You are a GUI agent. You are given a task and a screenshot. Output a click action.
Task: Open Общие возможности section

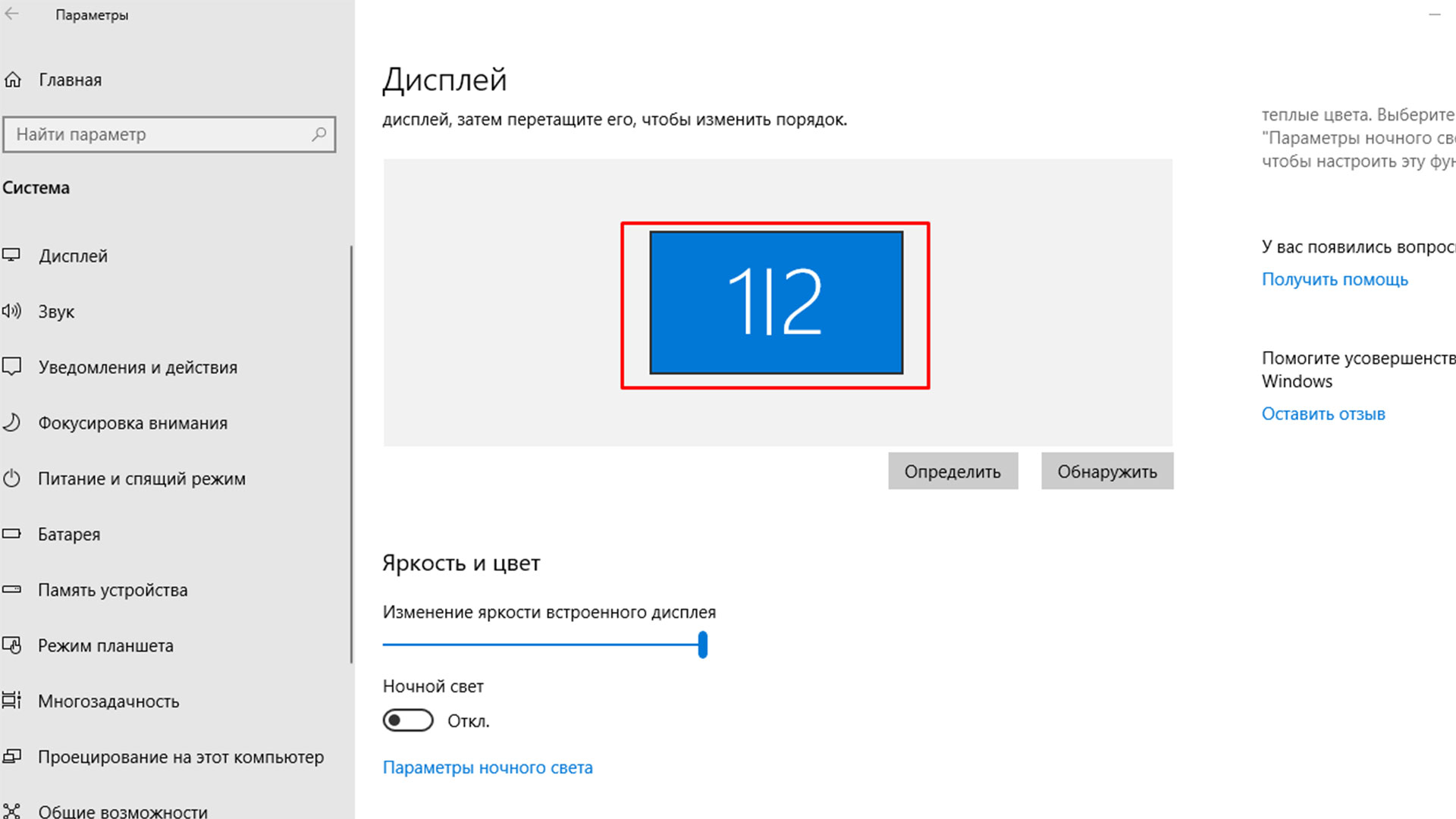123,811
